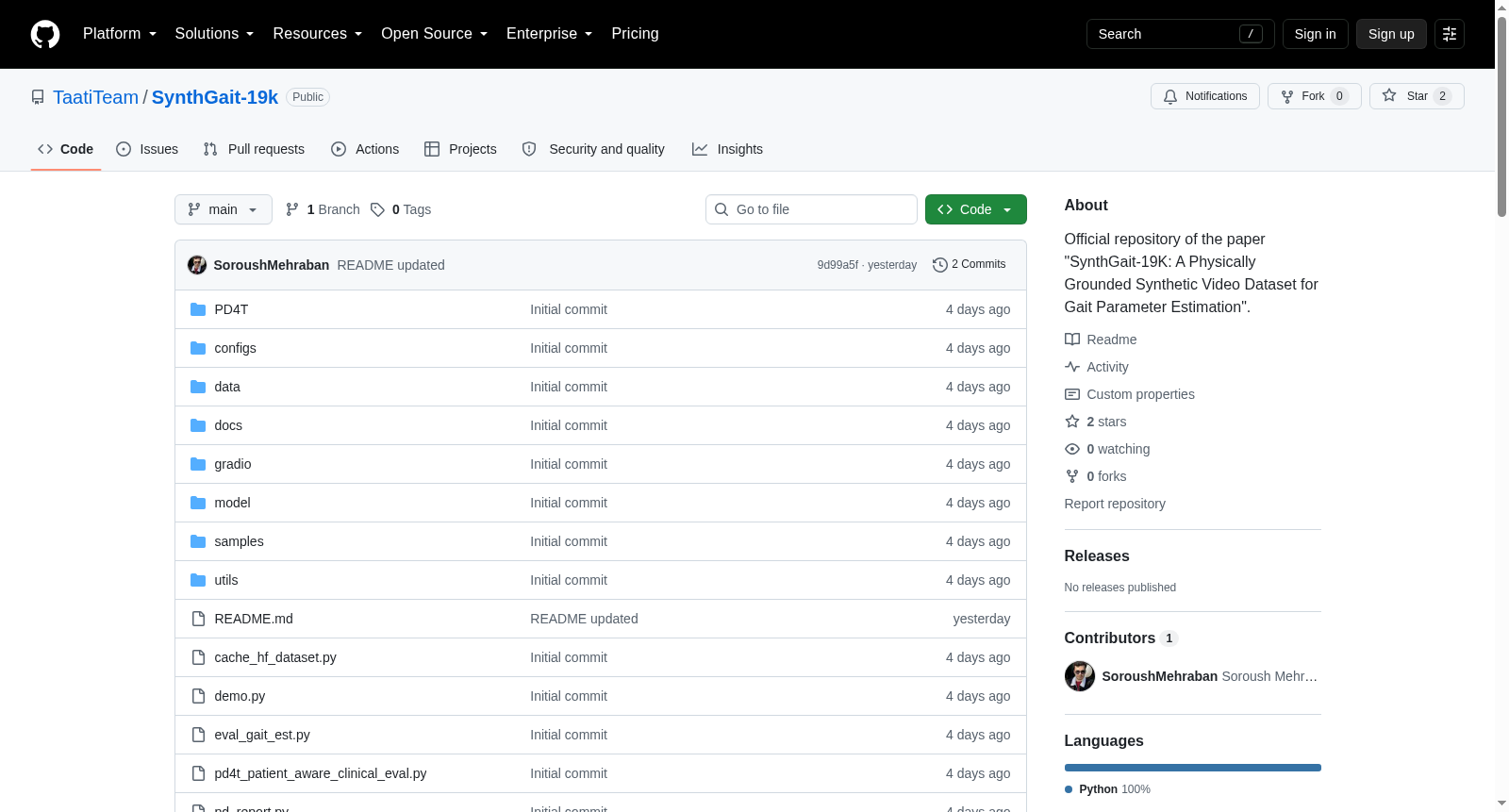Open the Security and quality tab
Screen dimensions: 1509x812
point(593,149)
